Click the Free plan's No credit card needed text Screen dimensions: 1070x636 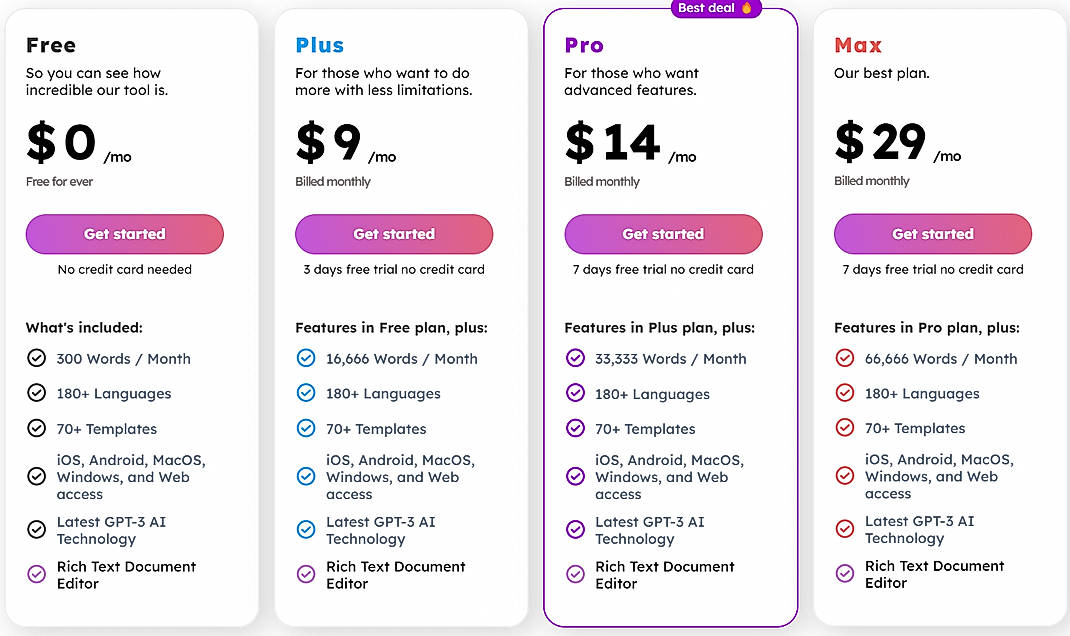point(124,269)
